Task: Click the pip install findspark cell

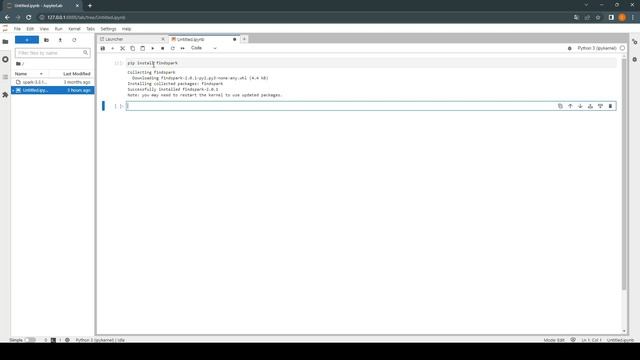Action: point(371,63)
